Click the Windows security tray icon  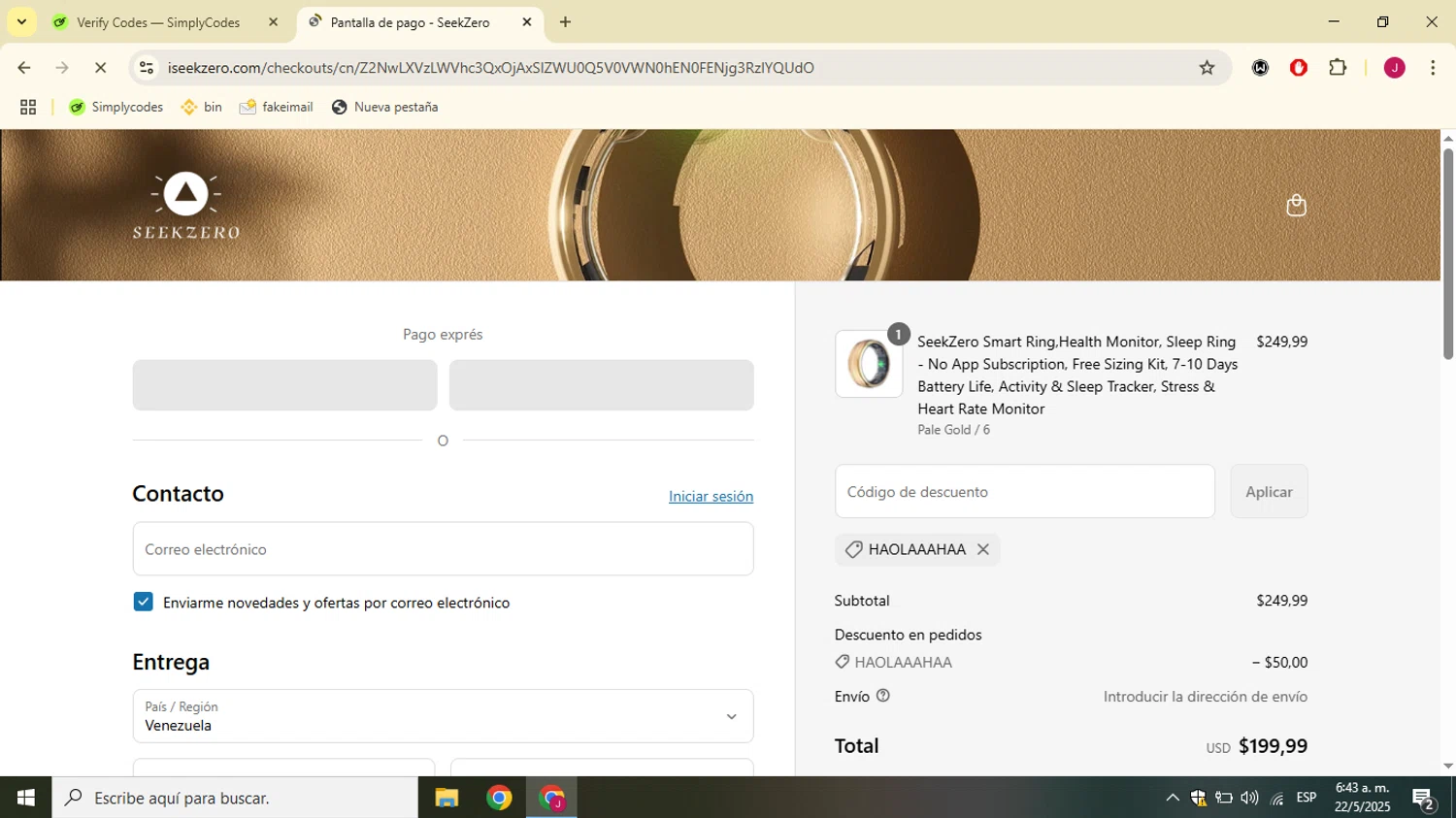pyautogui.click(x=1198, y=798)
